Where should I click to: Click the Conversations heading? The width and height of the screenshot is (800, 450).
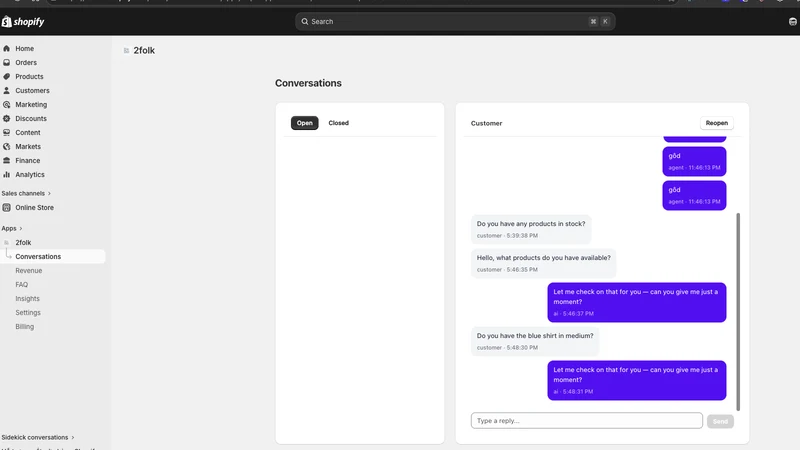[x=308, y=83]
